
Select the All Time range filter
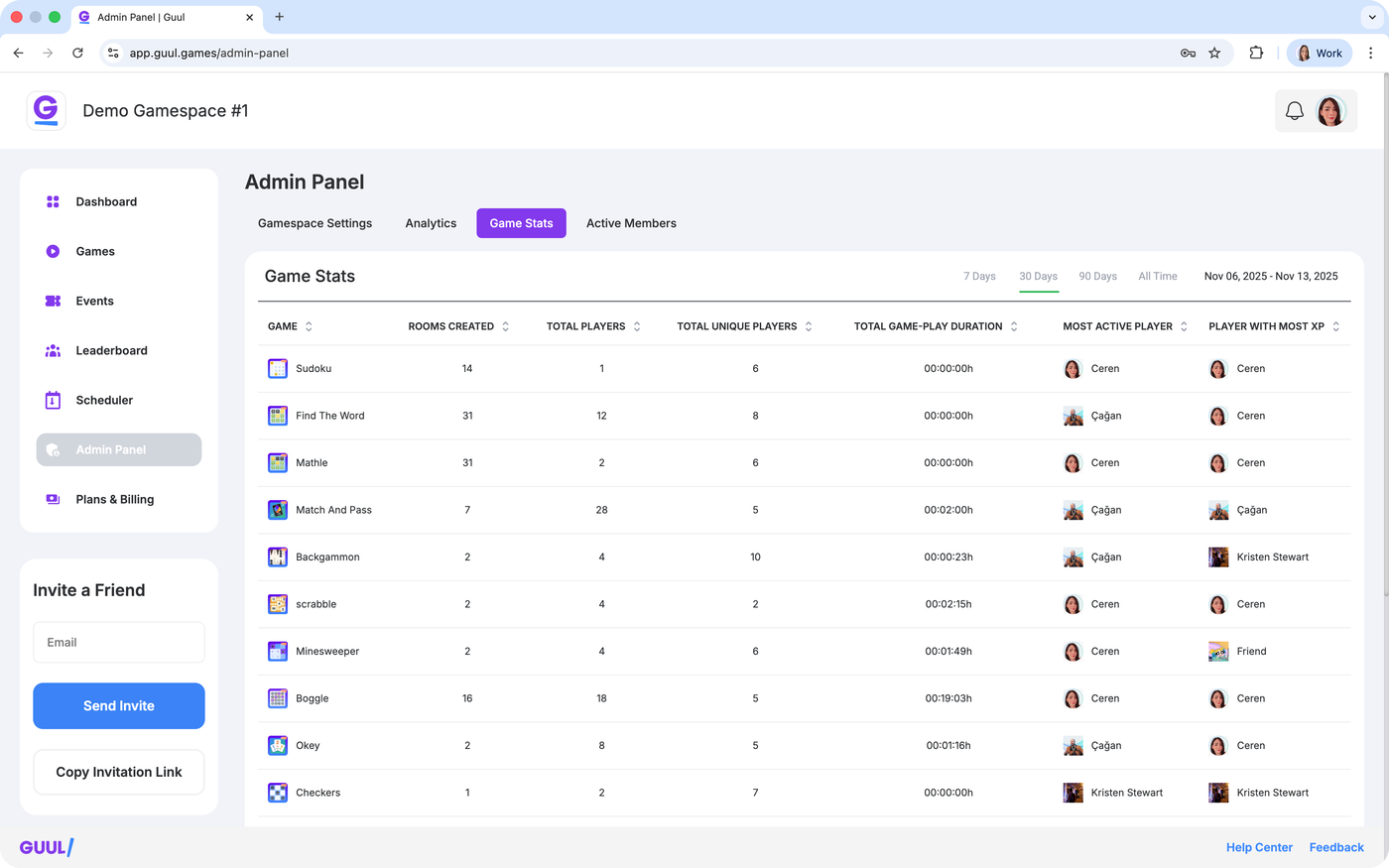point(1157,276)
